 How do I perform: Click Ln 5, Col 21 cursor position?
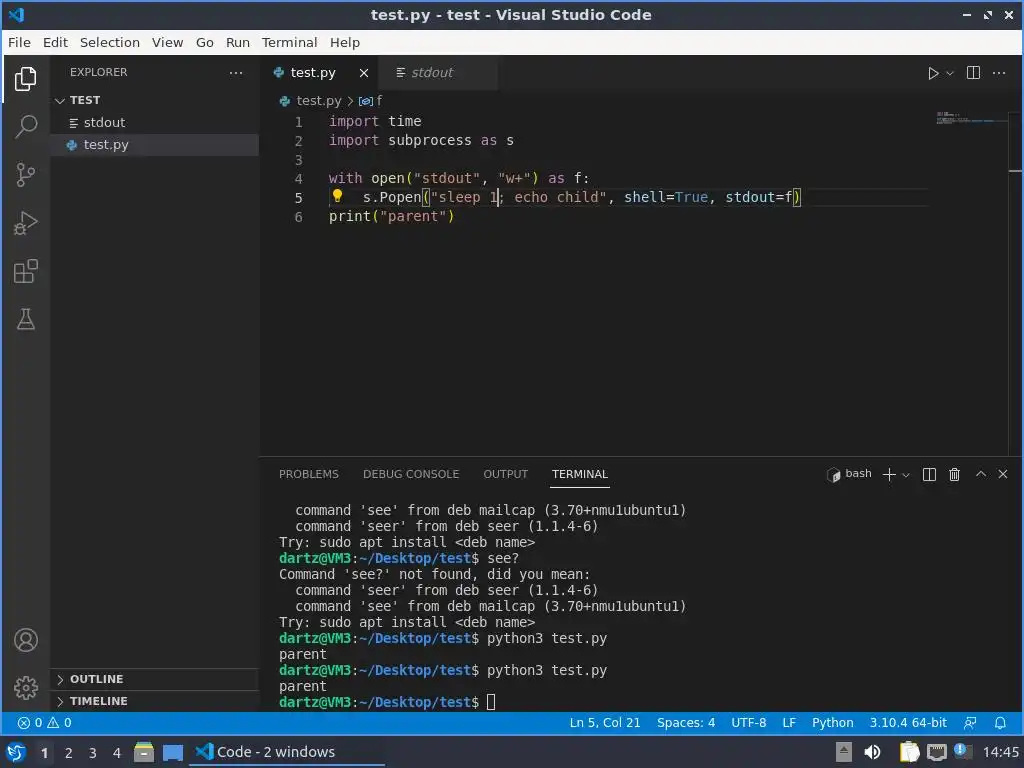[x=605, y=723]
